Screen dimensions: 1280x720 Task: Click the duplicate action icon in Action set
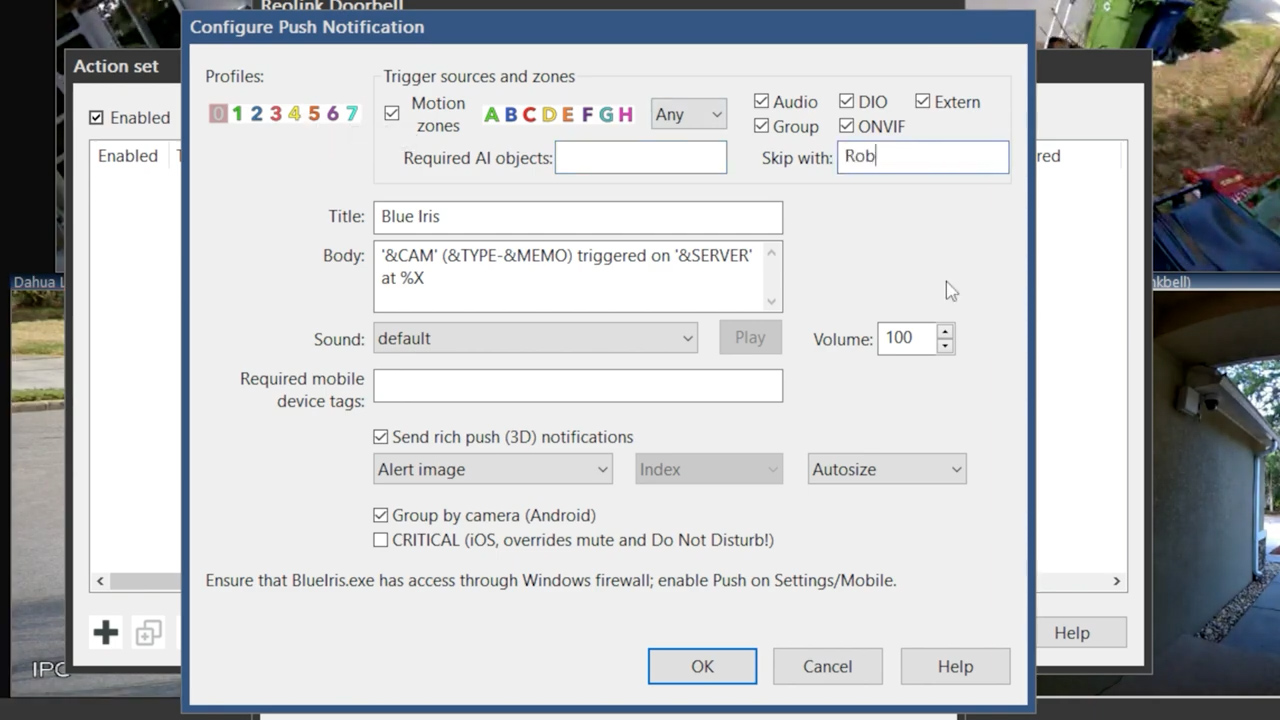(148, 632)
